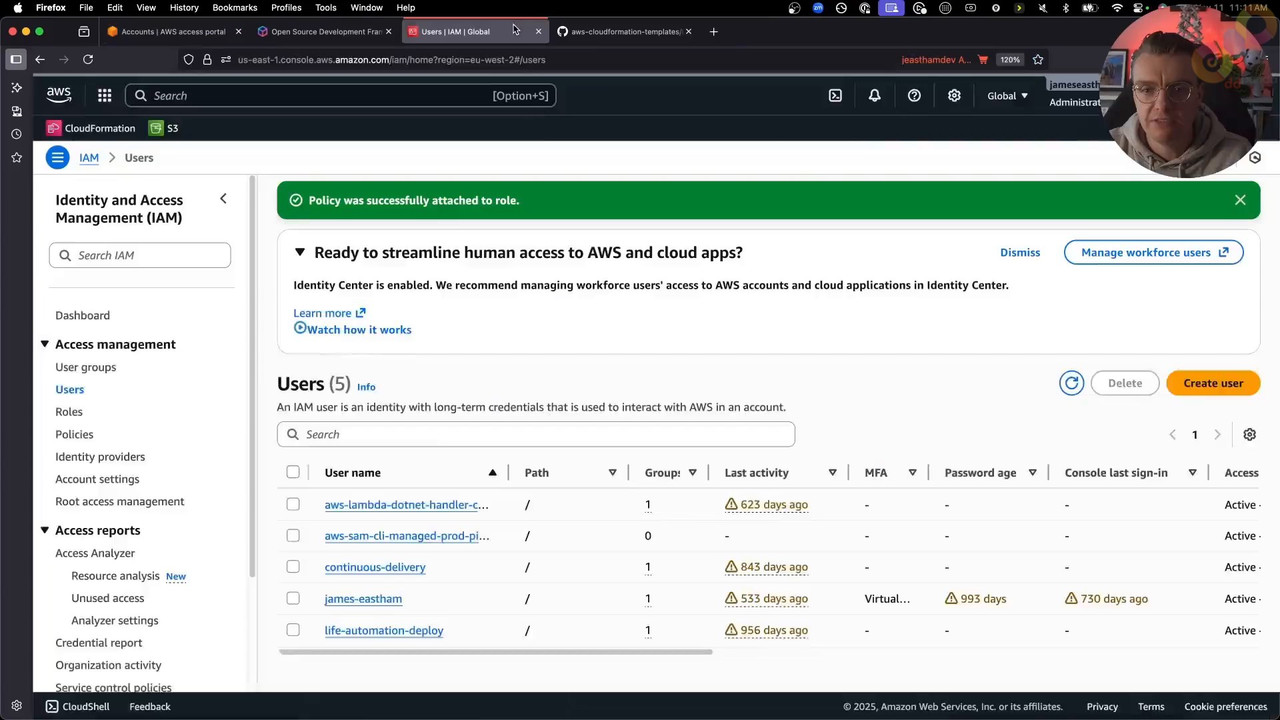Select all users header checkbox
The image size is (1280, 720).
click(293, 472)
